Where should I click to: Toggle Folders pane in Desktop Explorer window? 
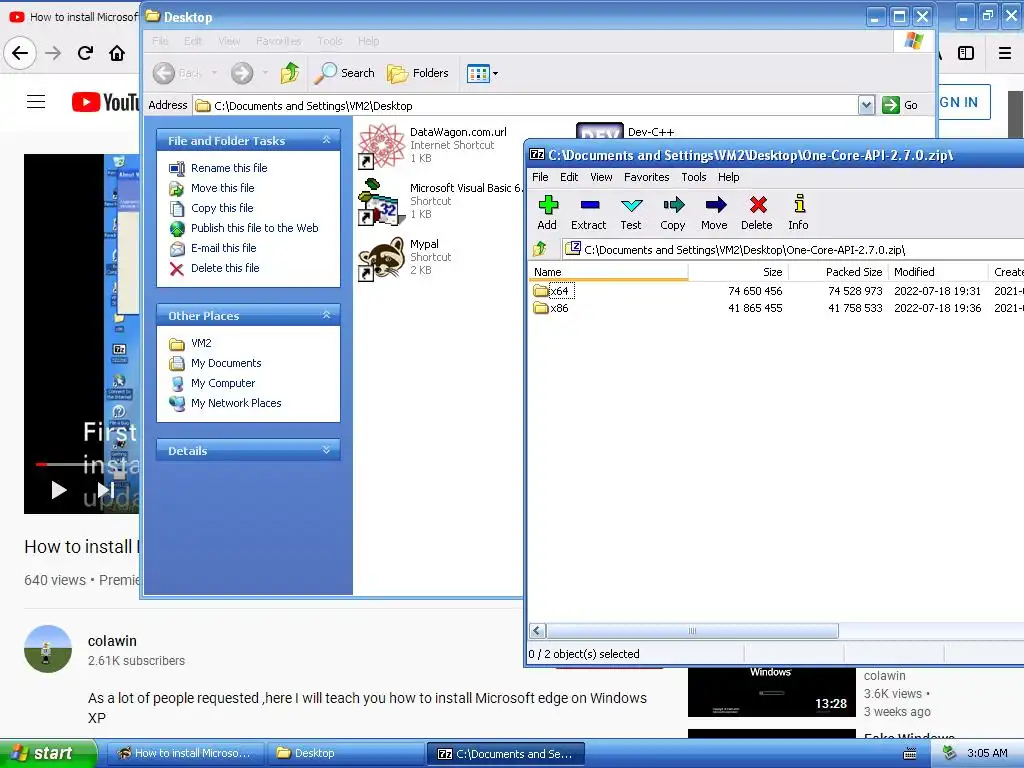[x=418, y=72]
